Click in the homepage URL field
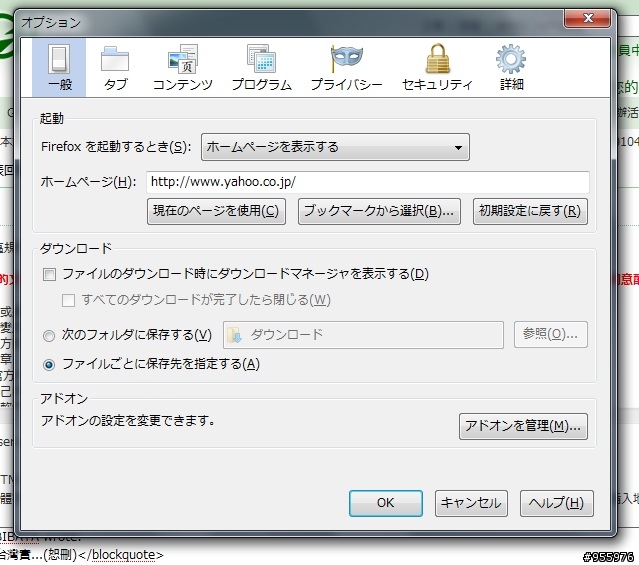 [368, 182]
